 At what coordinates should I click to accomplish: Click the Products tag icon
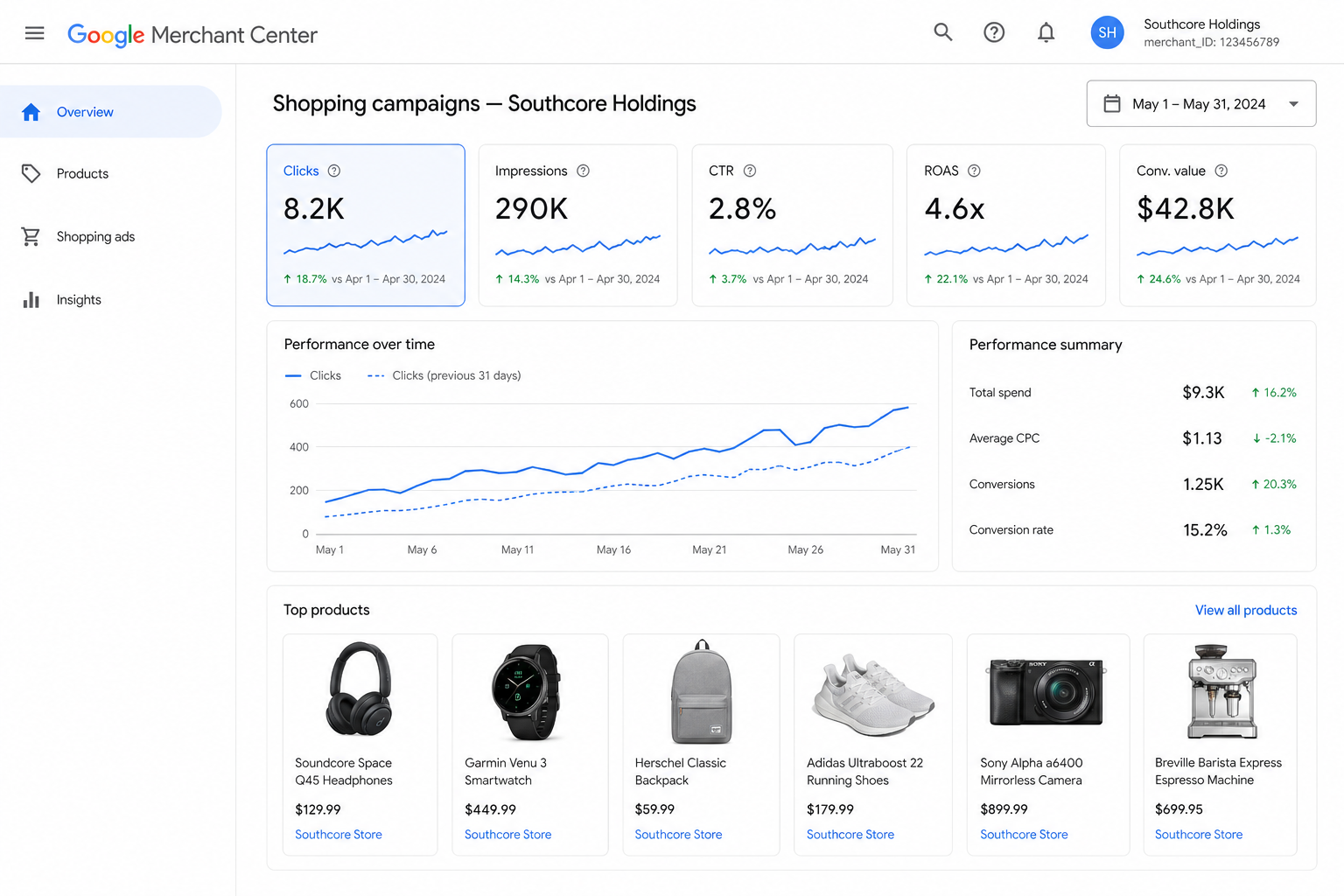click(31, 173)
